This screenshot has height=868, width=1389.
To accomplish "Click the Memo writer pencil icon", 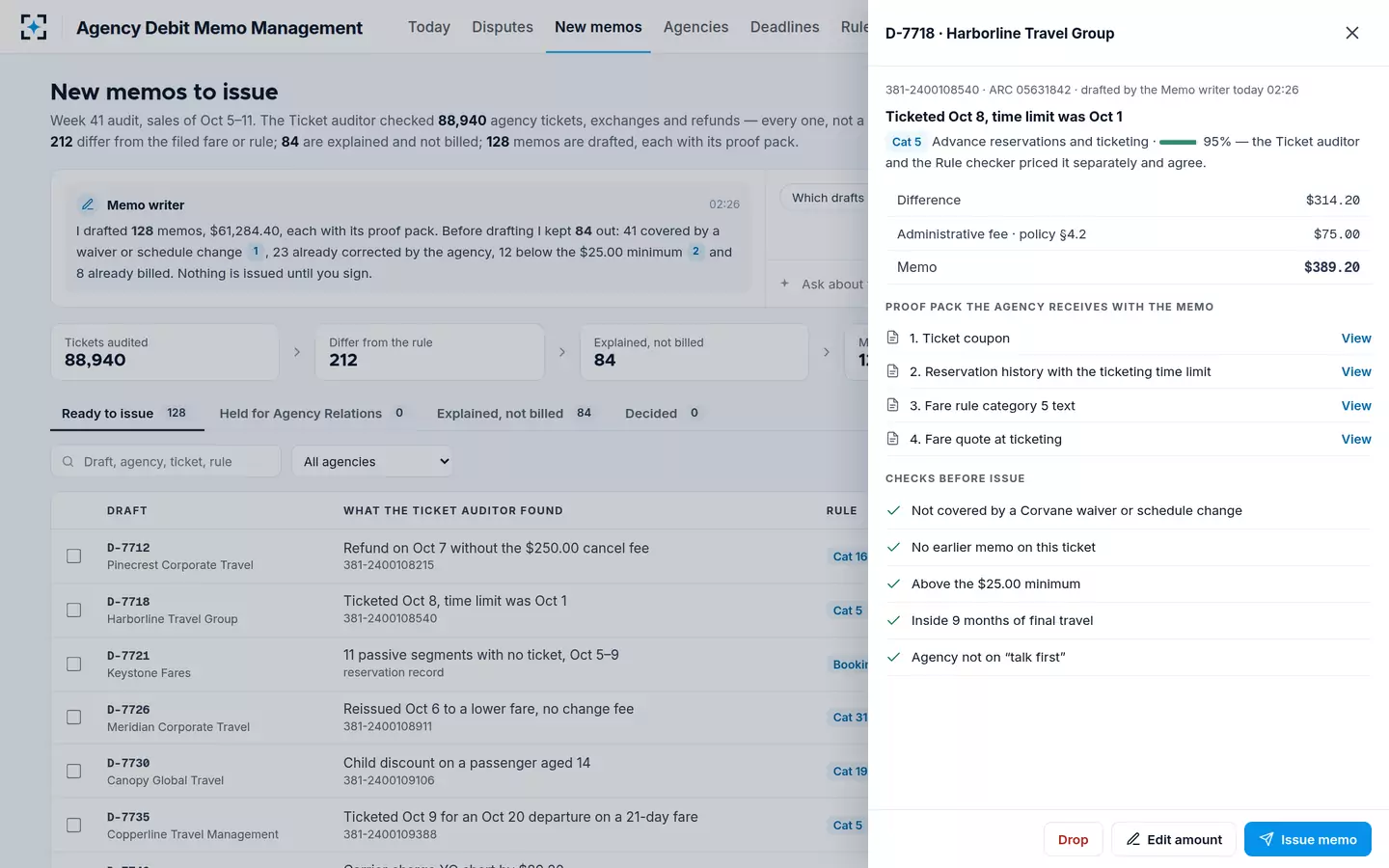I will coord(88,204).
